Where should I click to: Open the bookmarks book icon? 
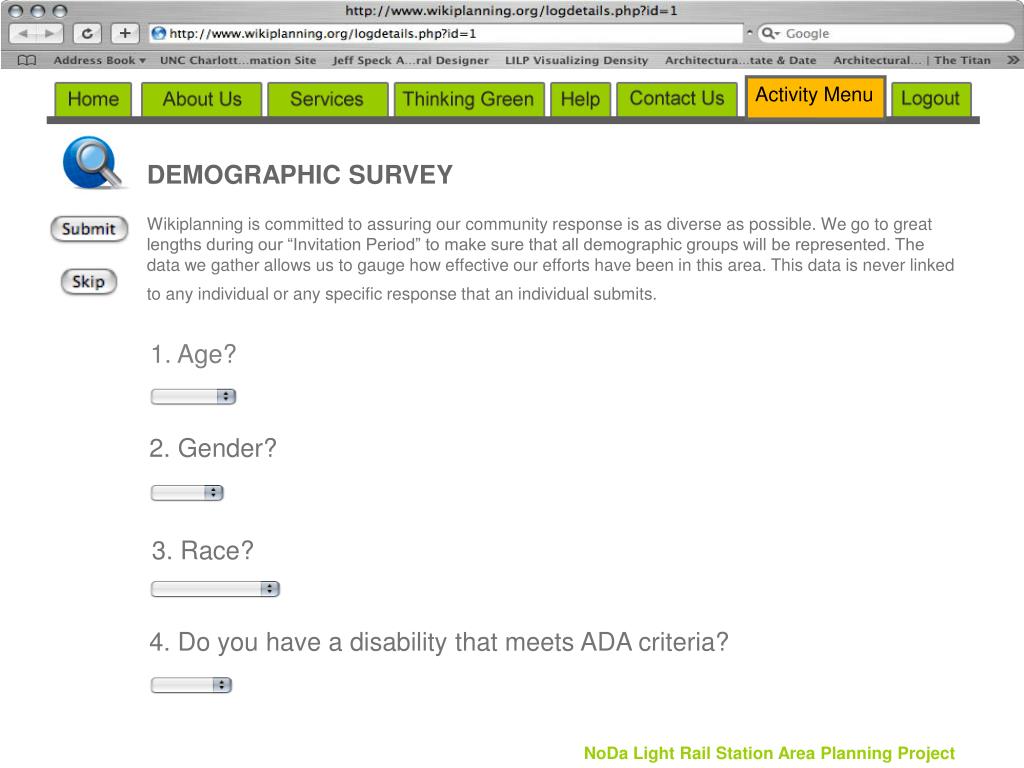[x=27, y=60]
